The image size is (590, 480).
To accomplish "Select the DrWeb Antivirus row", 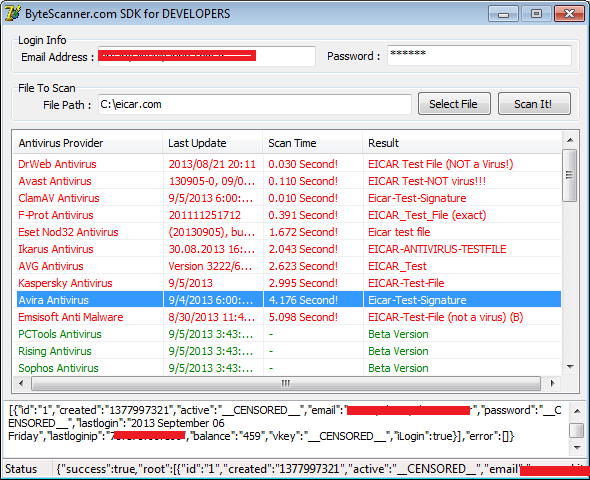I will 287,164.
